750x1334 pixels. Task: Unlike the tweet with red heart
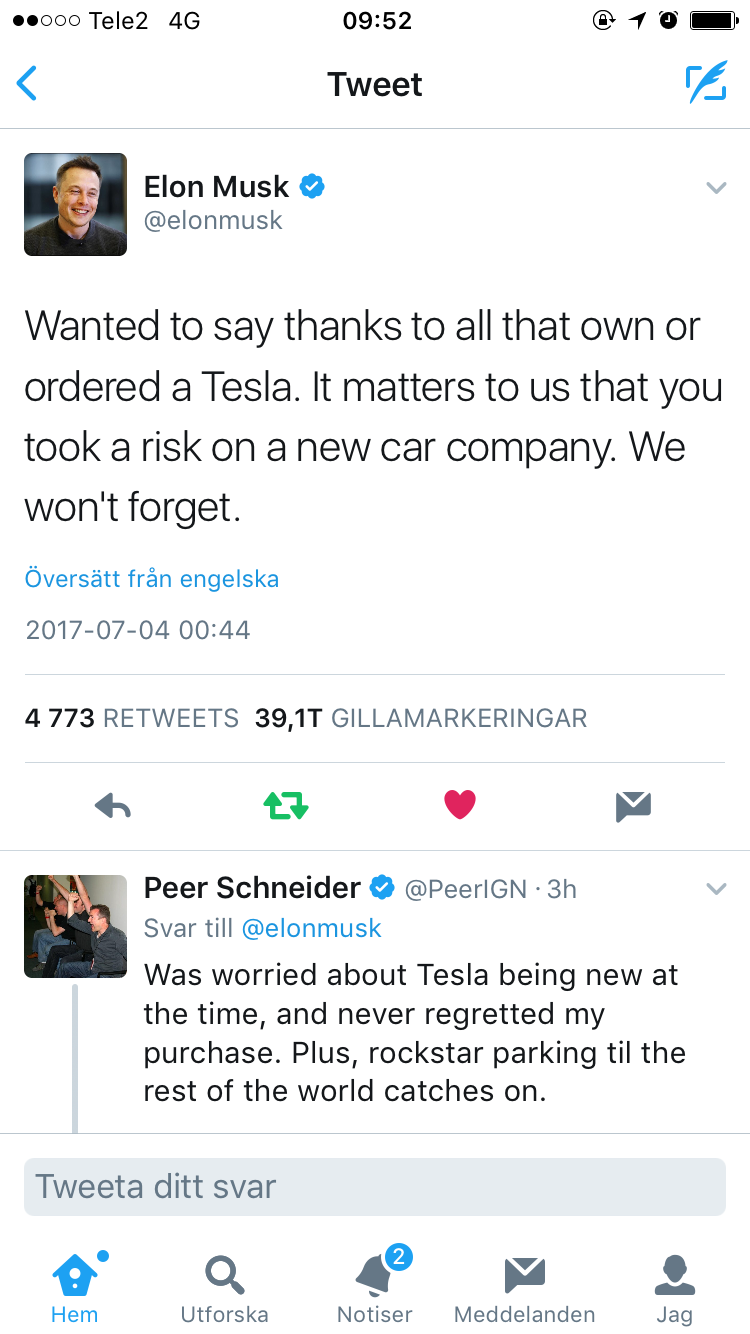click(x=460, y=805)
